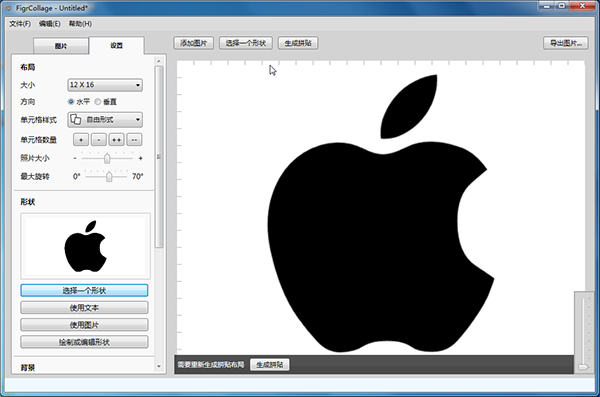This screenshot has height=397, width=600.
Task: Click 生成拼贴 in the top toolbar
Action: 298,43
